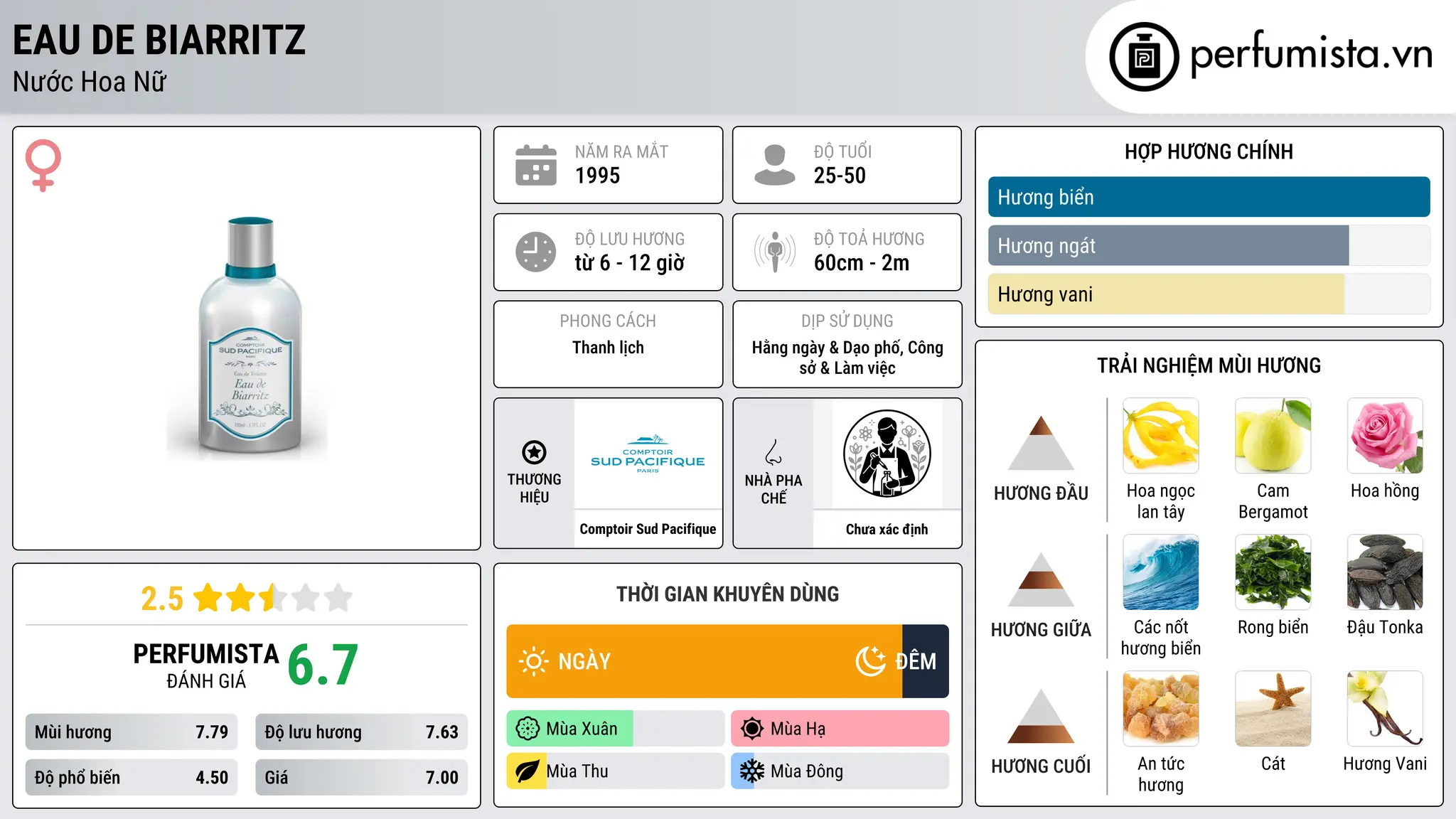This screenshot has width=1456, height=819.
Task: Click the Dịp sử dụng label
Action: click(847, 321)
